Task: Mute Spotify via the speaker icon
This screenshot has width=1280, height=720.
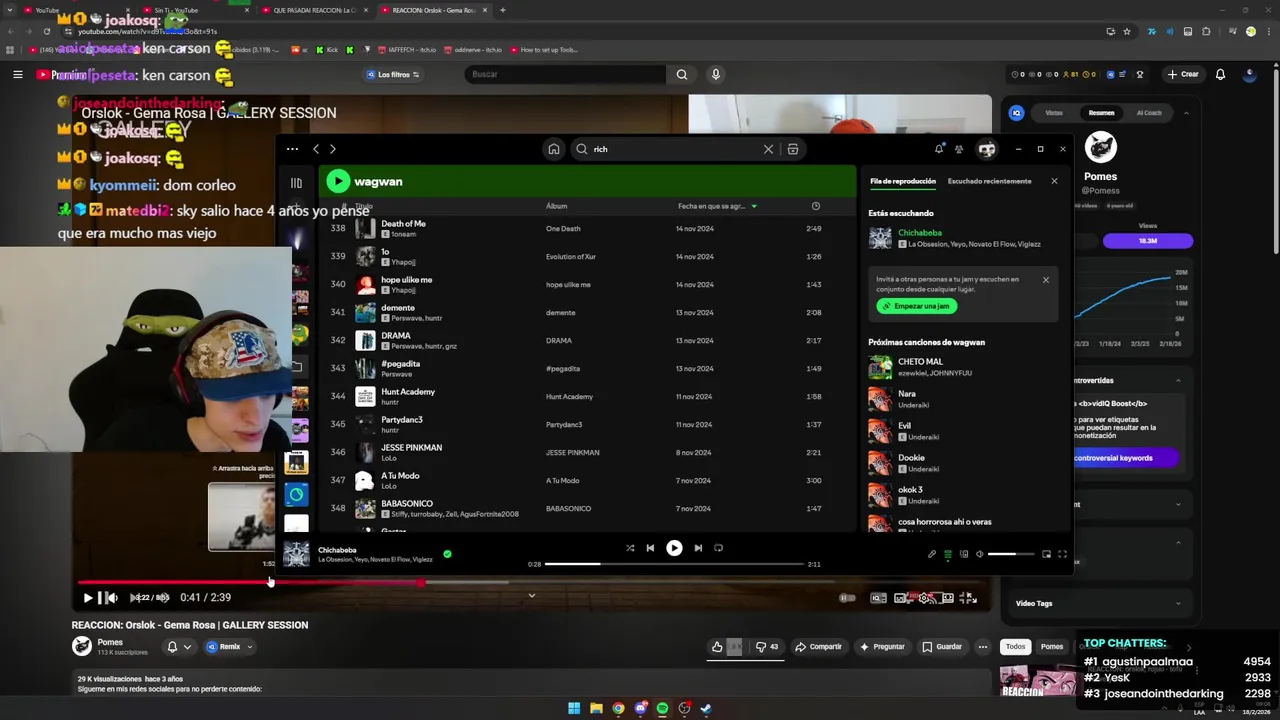Action: click(x=980, y=554)
